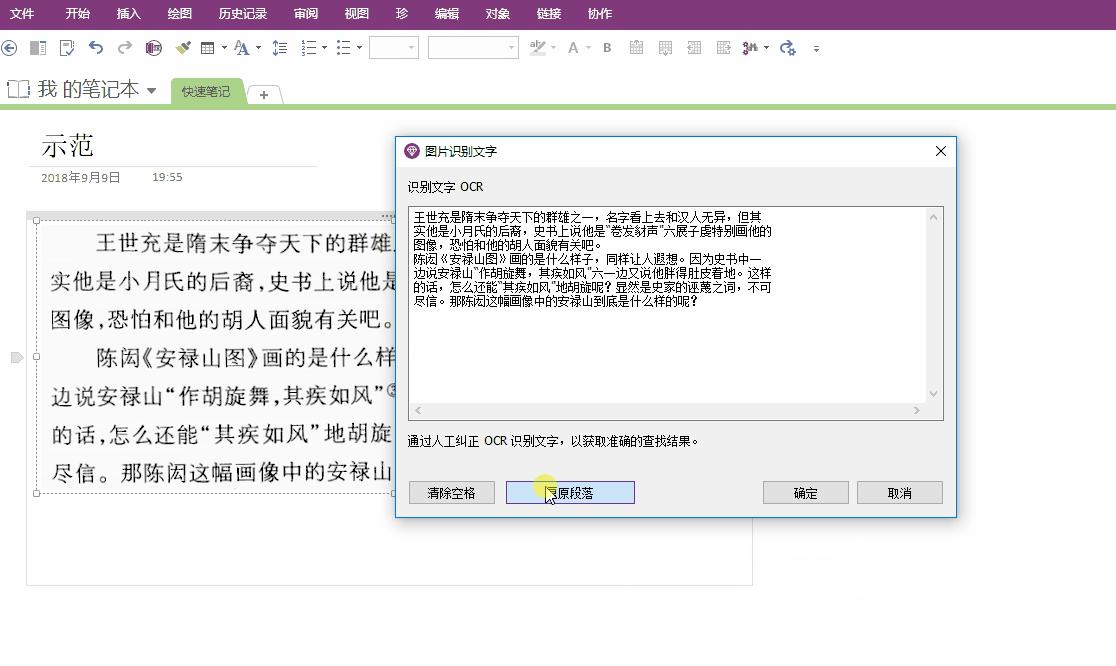Click insert table column left icon
Screen dimensions: 1116x666
coord(694,48)
